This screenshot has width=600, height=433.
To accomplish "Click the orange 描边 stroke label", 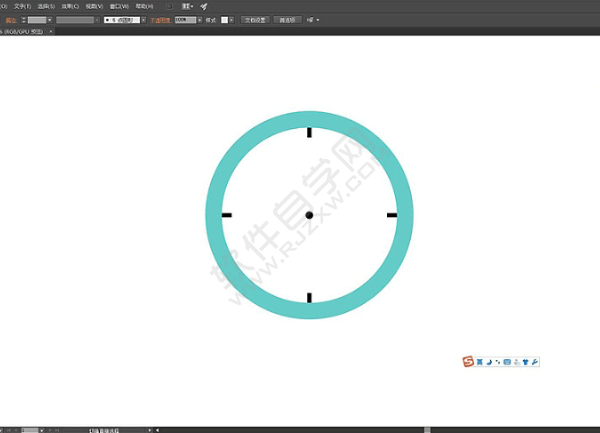I will 11,20.
